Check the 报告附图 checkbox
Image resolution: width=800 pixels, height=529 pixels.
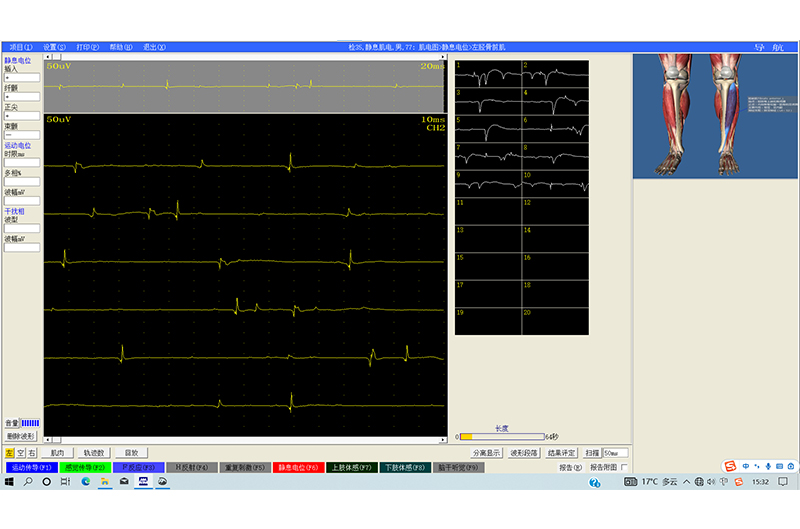(x=625, y=467)
